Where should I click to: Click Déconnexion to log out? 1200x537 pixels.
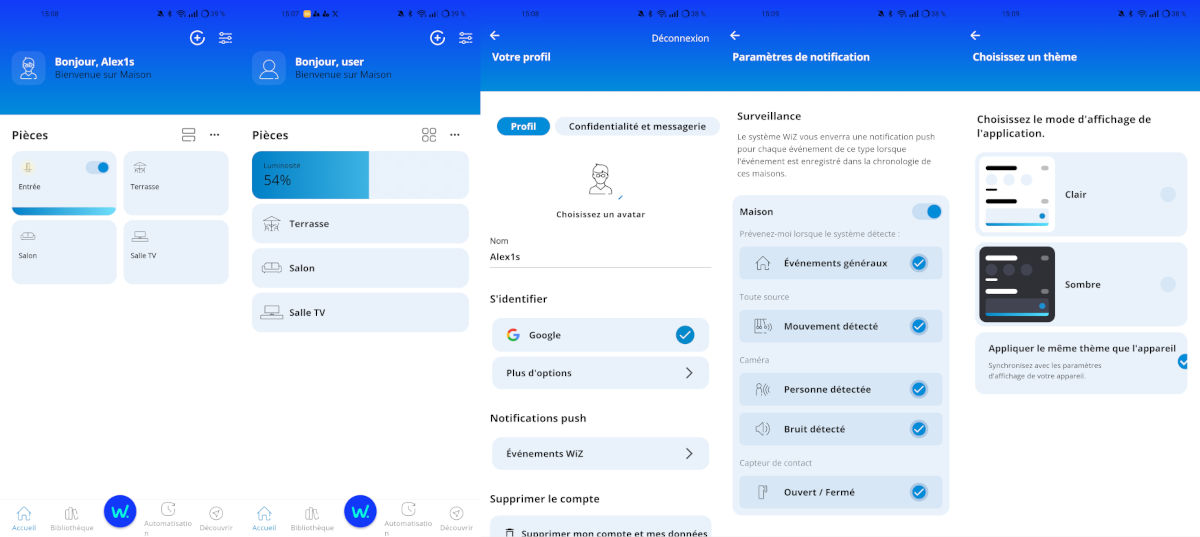(x=680, y=39)
